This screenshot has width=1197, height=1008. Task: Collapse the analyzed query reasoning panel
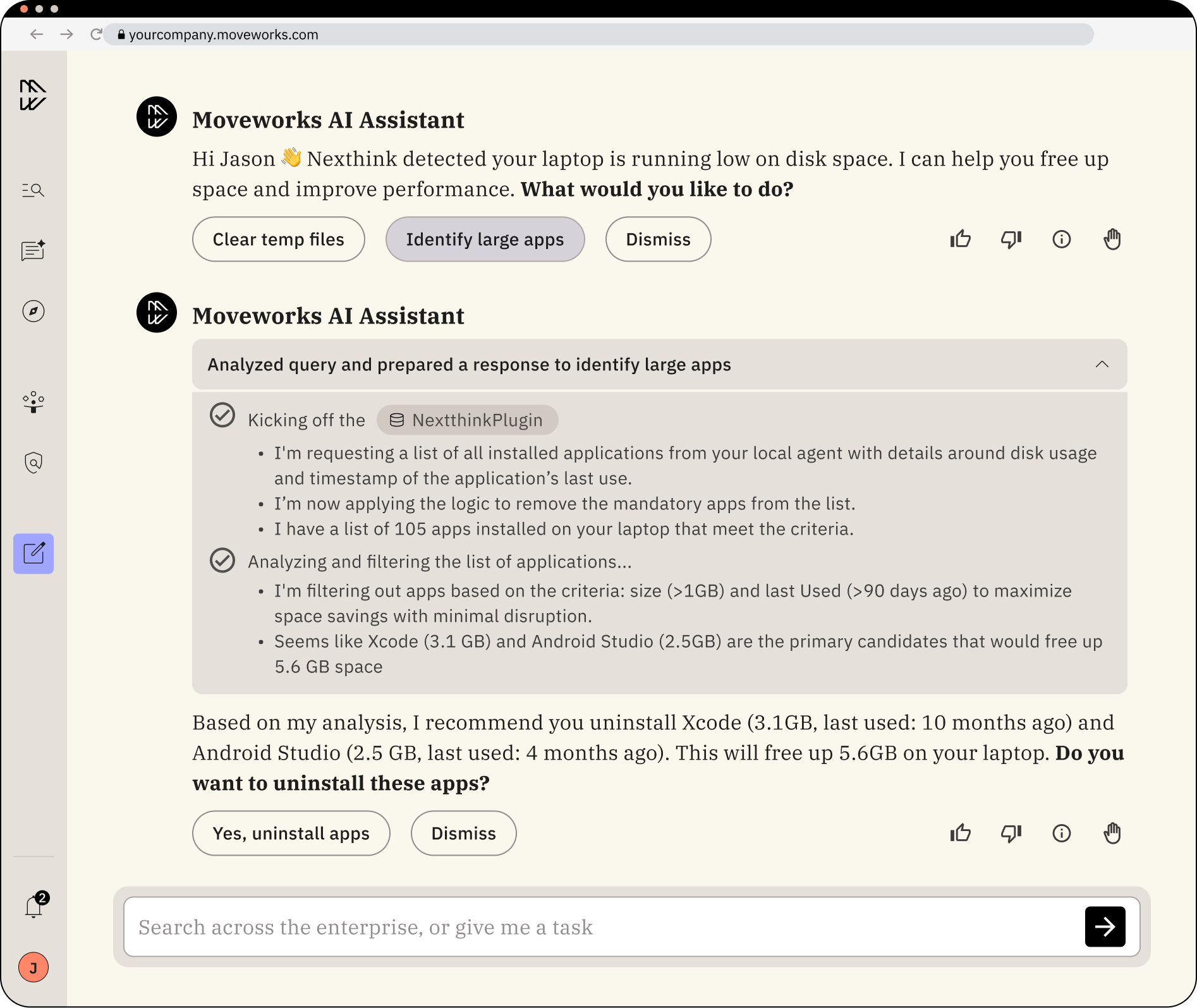pos(1102,365)
